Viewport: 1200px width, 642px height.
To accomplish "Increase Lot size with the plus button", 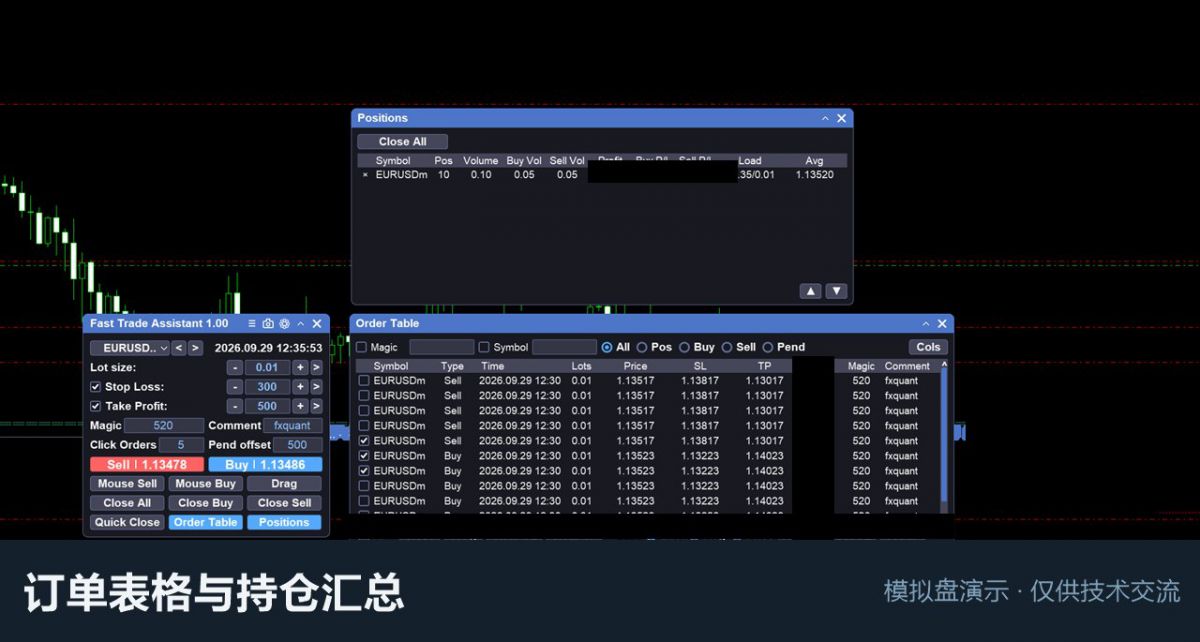I will 299,368.
